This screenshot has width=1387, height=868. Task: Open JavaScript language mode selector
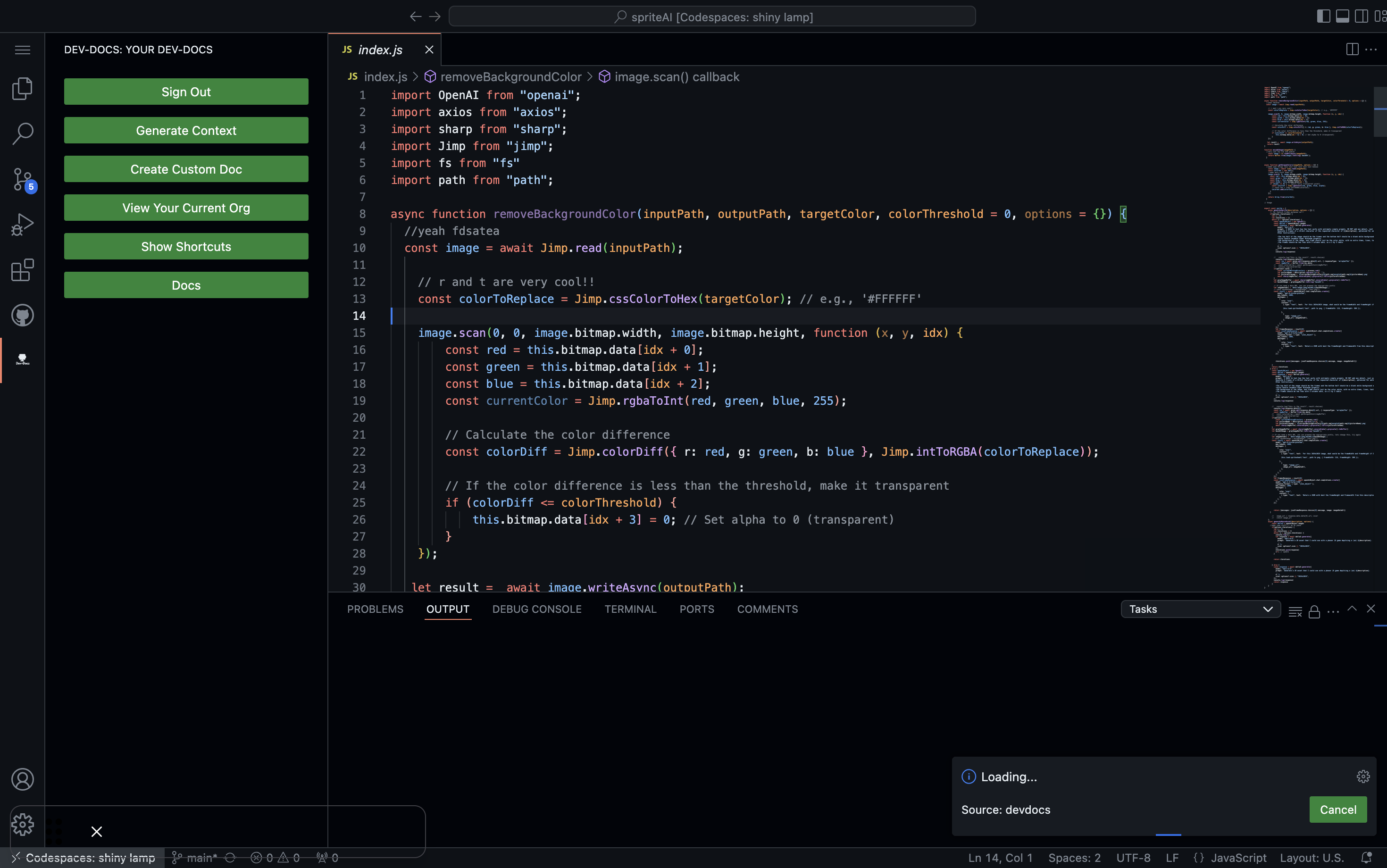click(x=1238, y=858)
